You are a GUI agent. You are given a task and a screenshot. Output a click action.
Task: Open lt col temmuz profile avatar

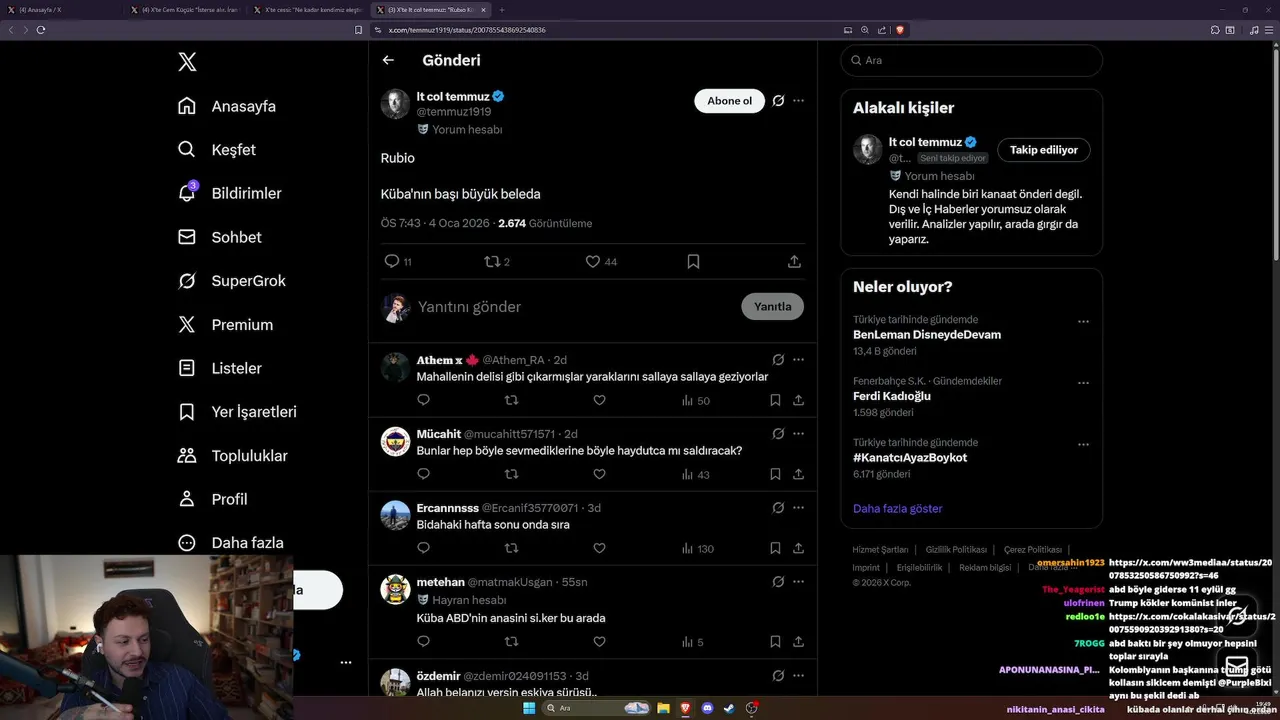pos(395,104)
